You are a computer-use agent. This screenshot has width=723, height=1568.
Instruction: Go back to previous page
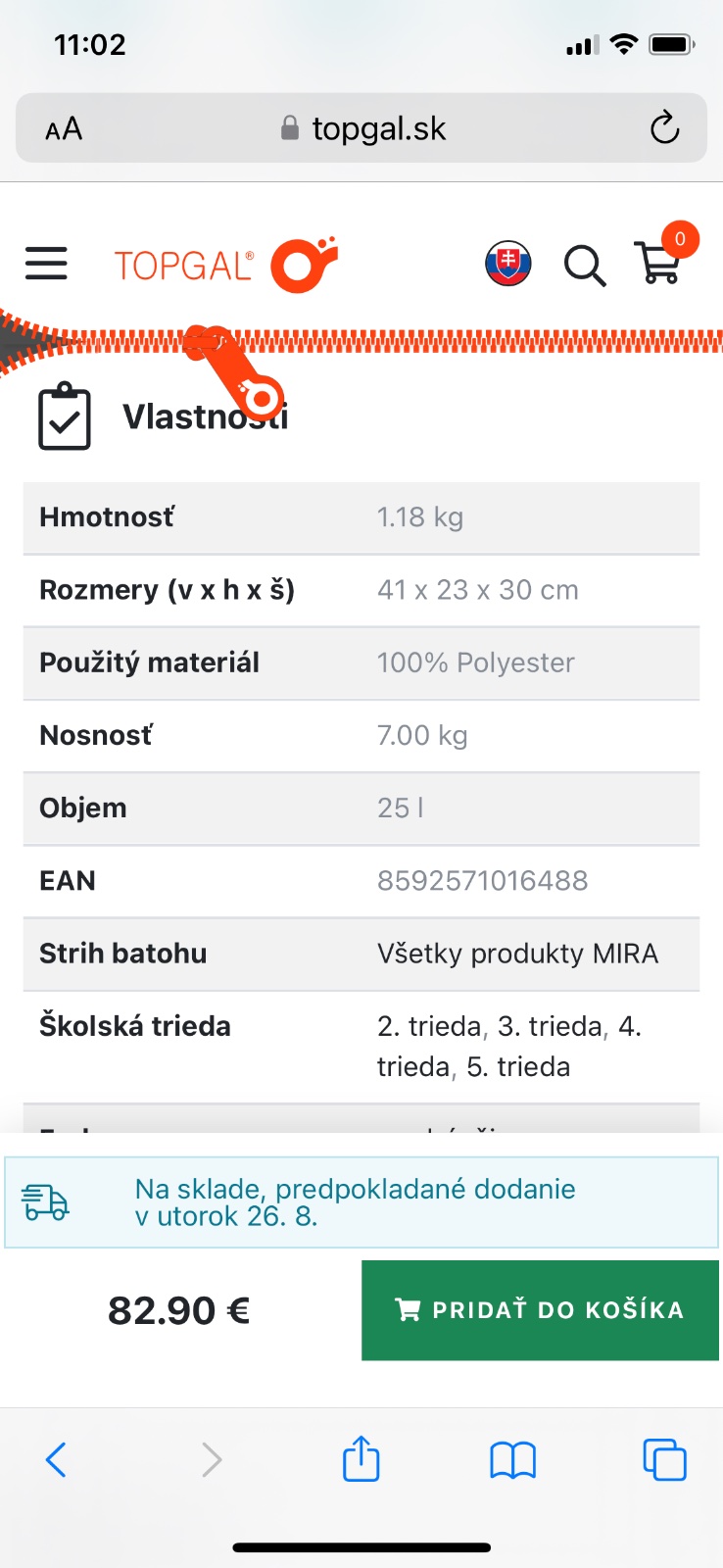pos(57,1459)
